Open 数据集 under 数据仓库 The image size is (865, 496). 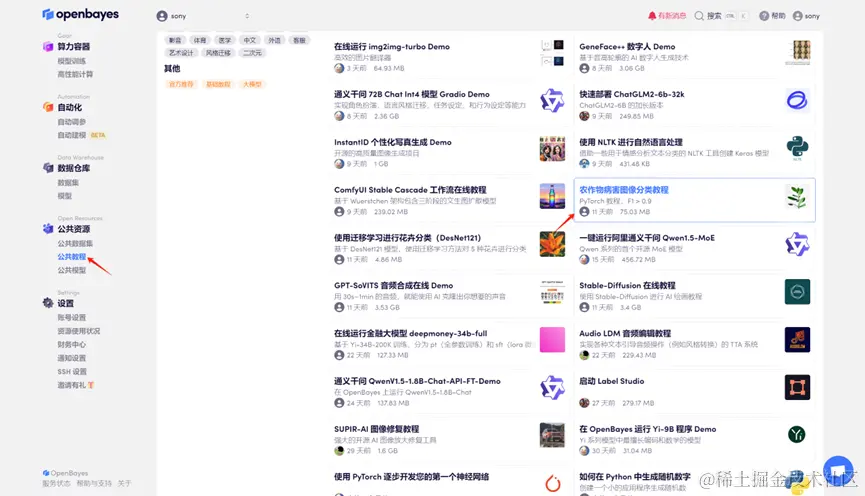[68, 182]
